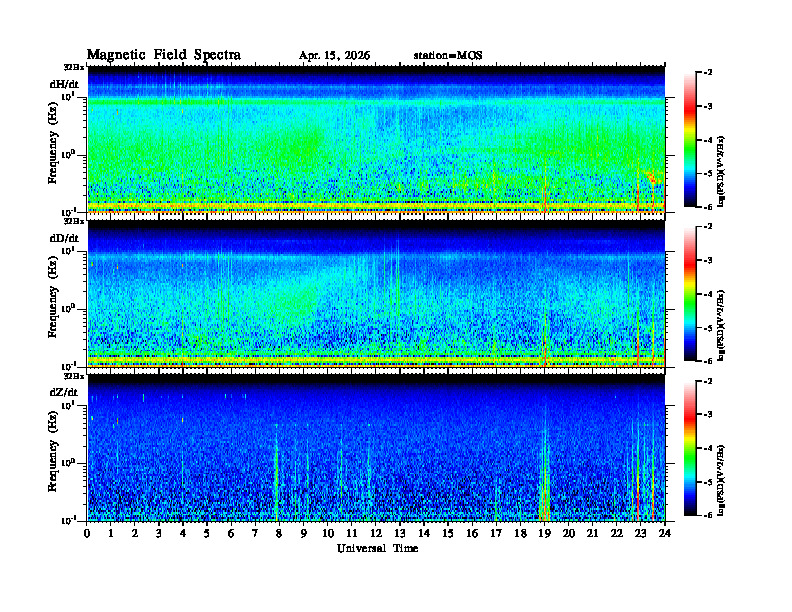Click the "-3" label on dD/dt color bar
The image size is (792, 612).
707,261
